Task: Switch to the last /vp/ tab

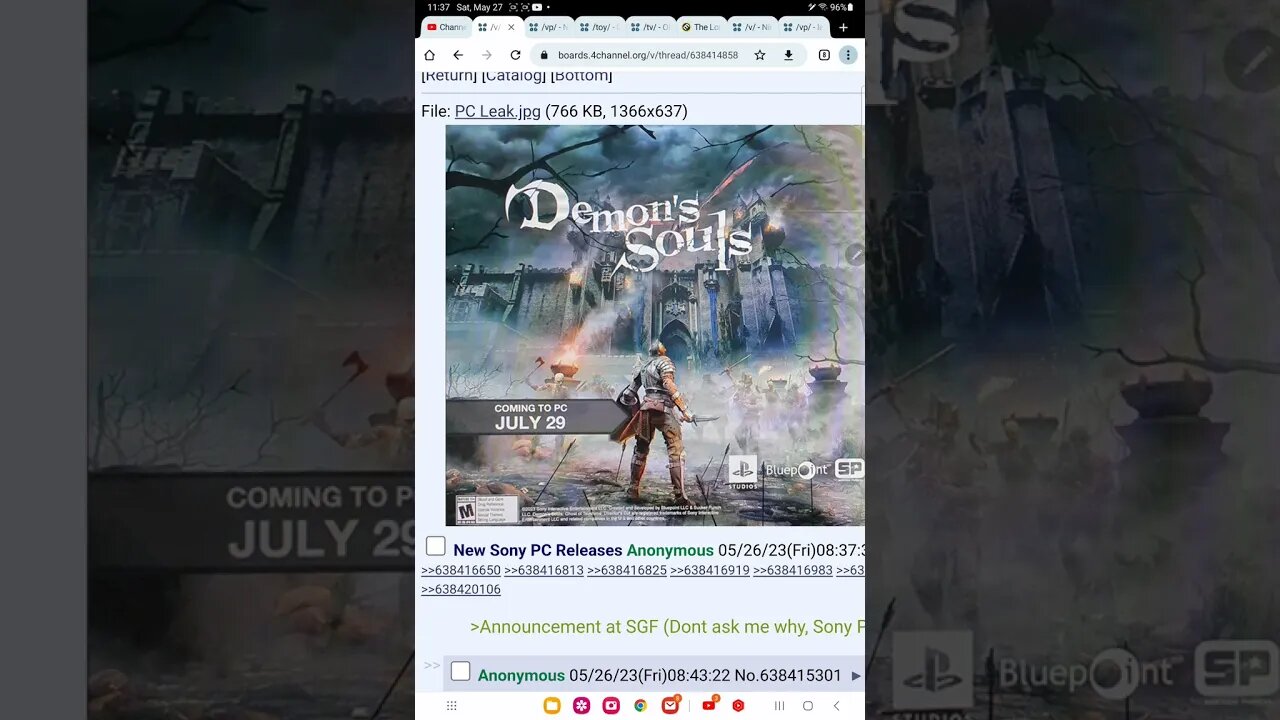Action: 803,27
